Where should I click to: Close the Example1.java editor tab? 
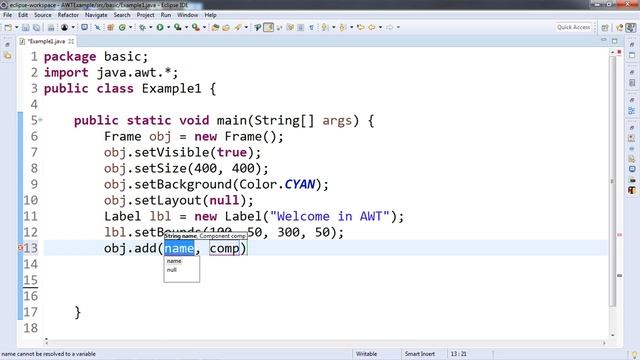coord(71,41)
